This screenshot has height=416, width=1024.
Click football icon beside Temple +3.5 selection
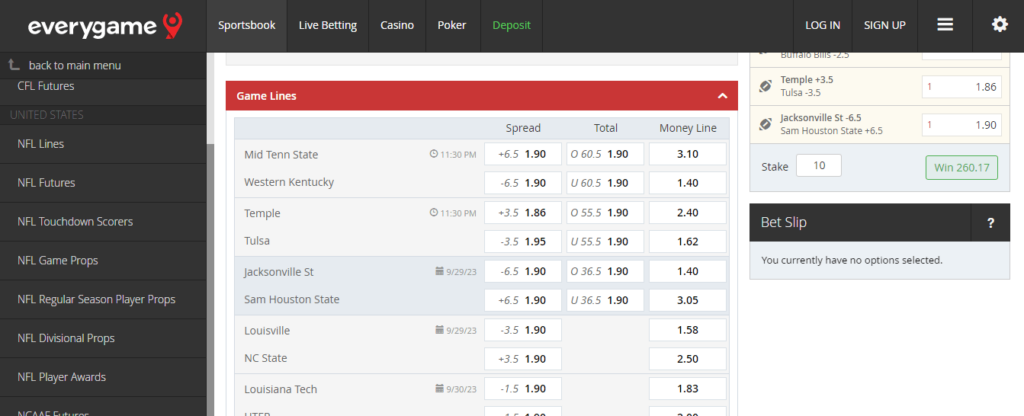point(765,86)
